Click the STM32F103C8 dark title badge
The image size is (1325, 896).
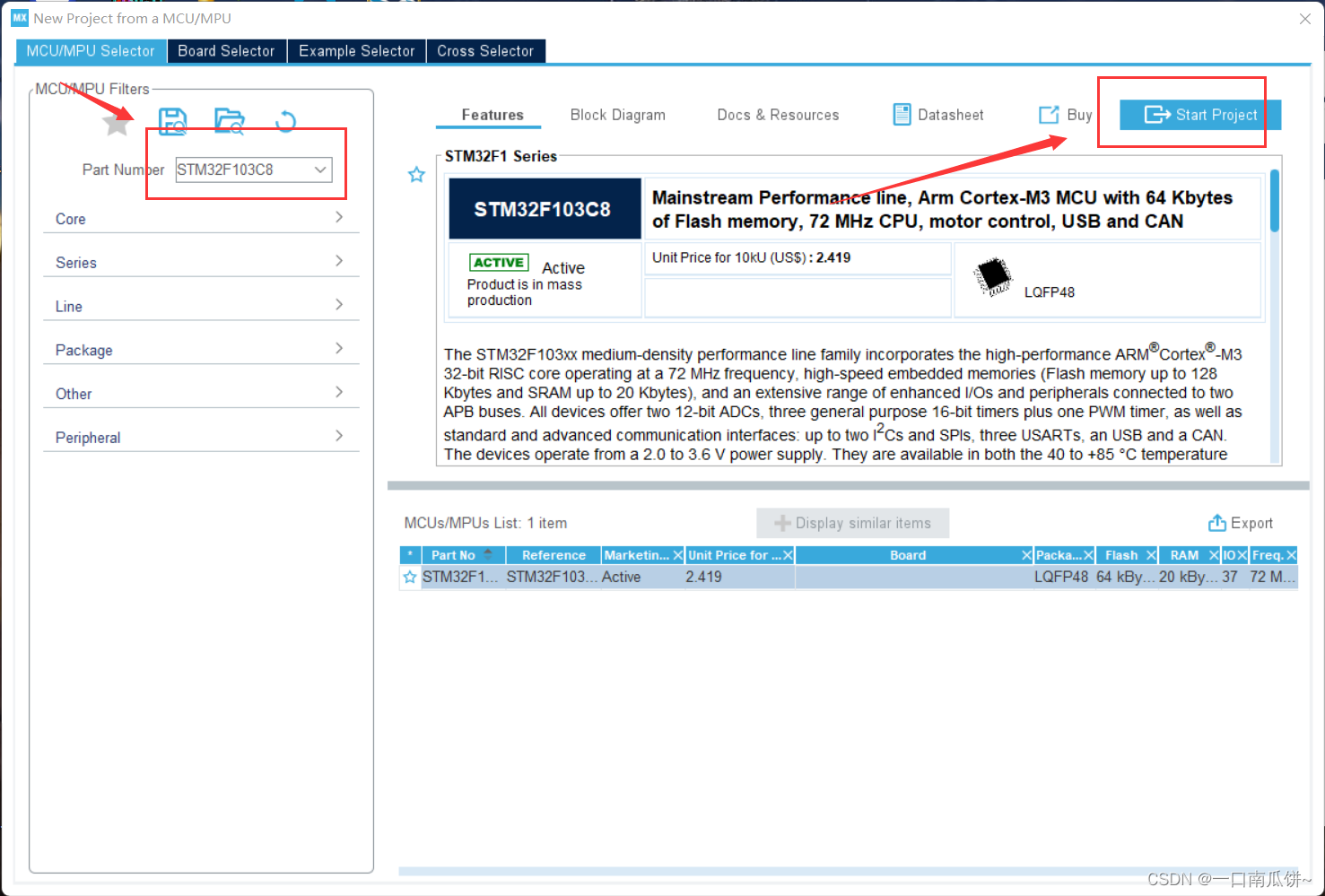point(545,209)
